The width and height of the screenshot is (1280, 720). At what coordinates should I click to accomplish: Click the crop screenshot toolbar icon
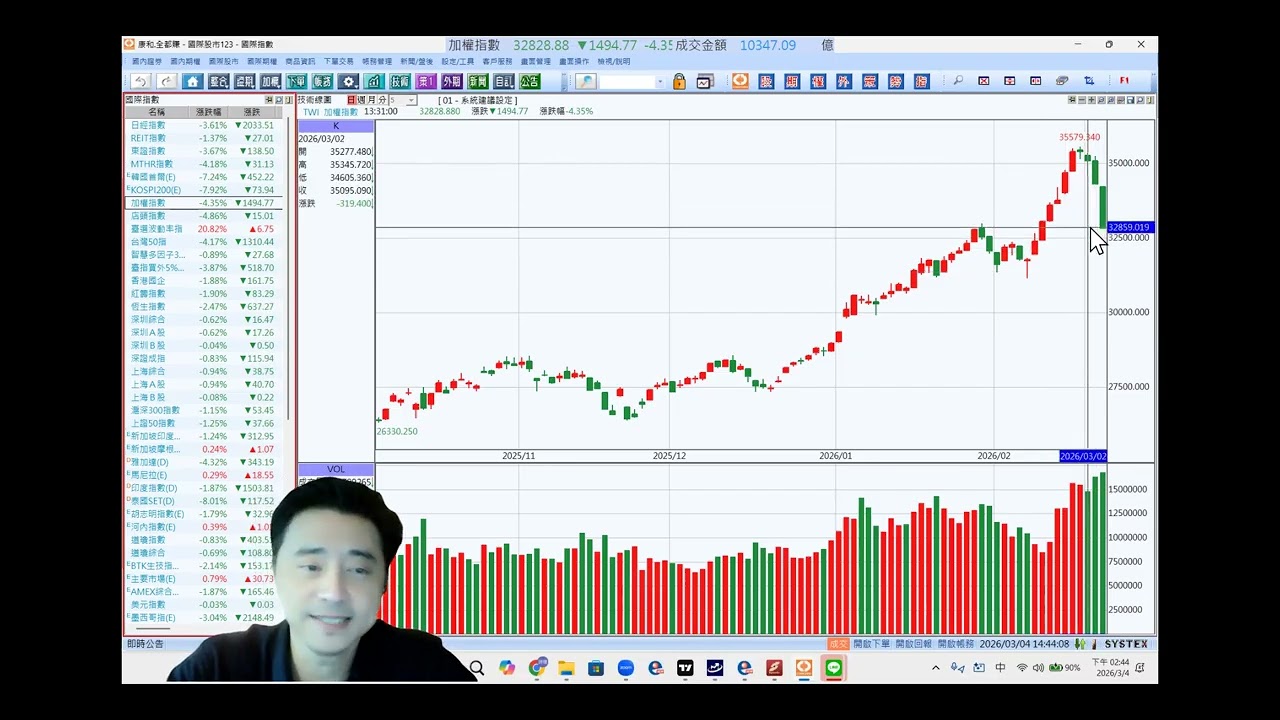coord(1089,81)
